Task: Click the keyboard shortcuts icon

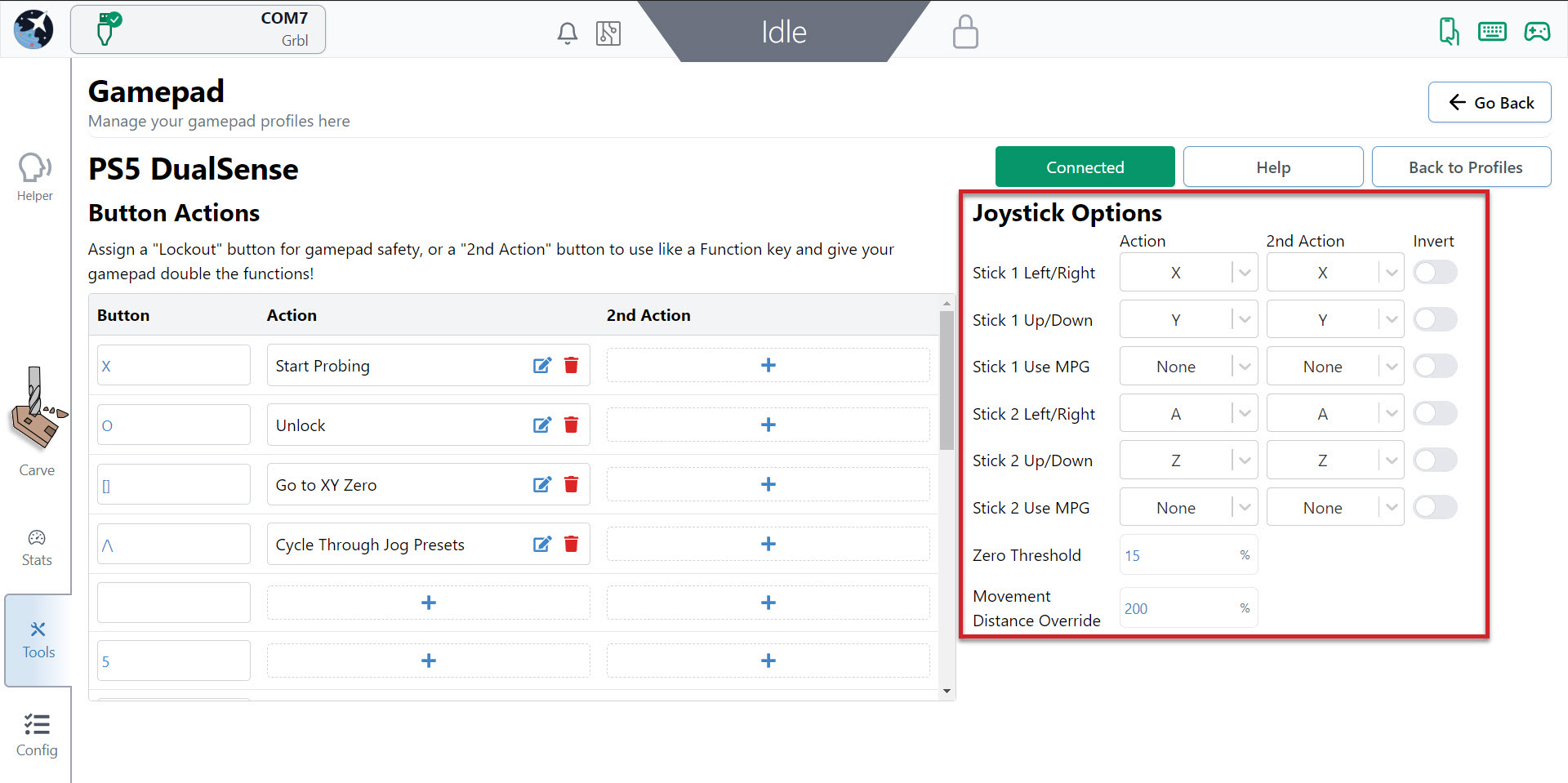Action: (x=1491, y=32)
